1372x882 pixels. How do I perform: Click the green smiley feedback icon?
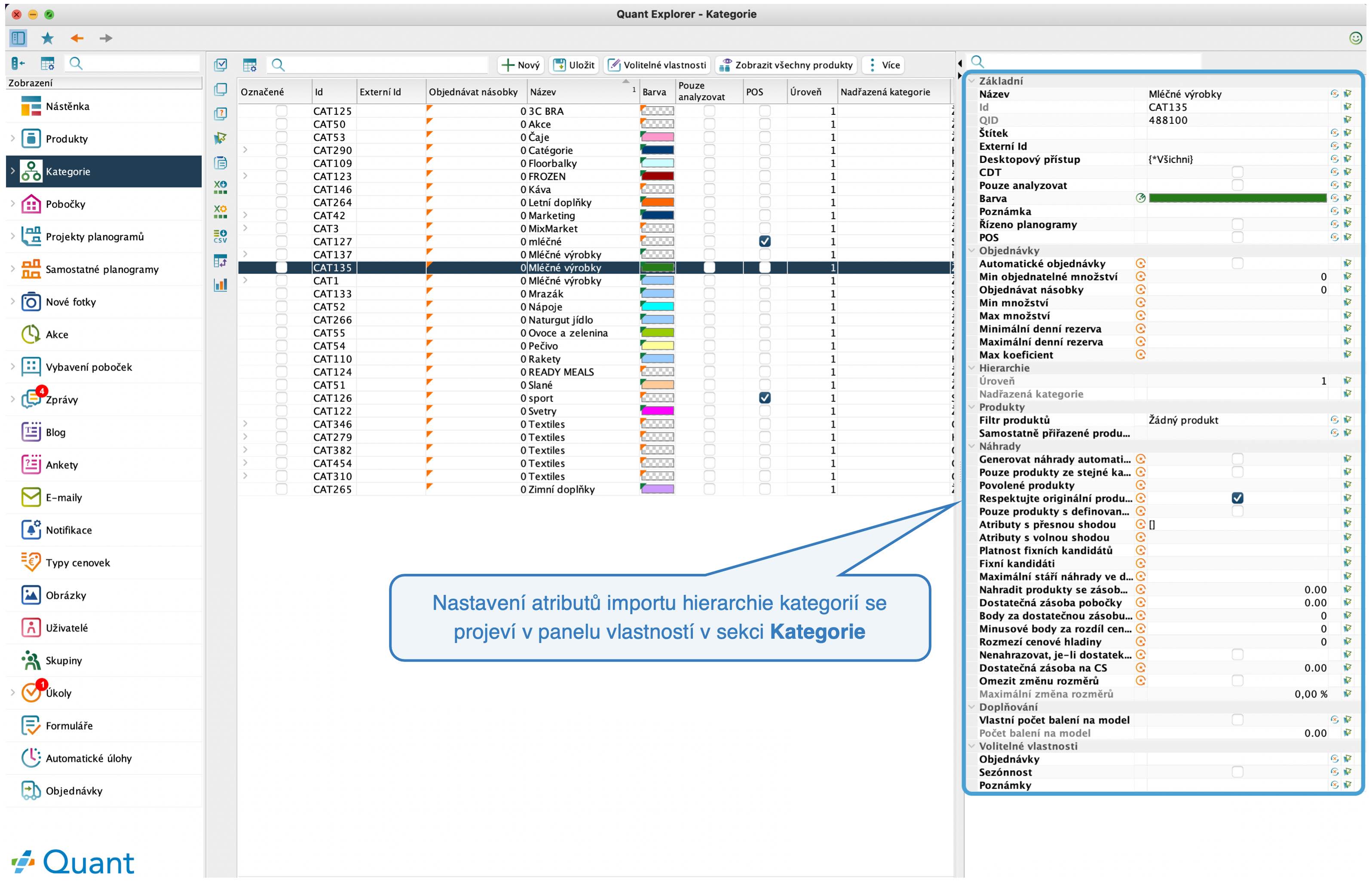1355,38
